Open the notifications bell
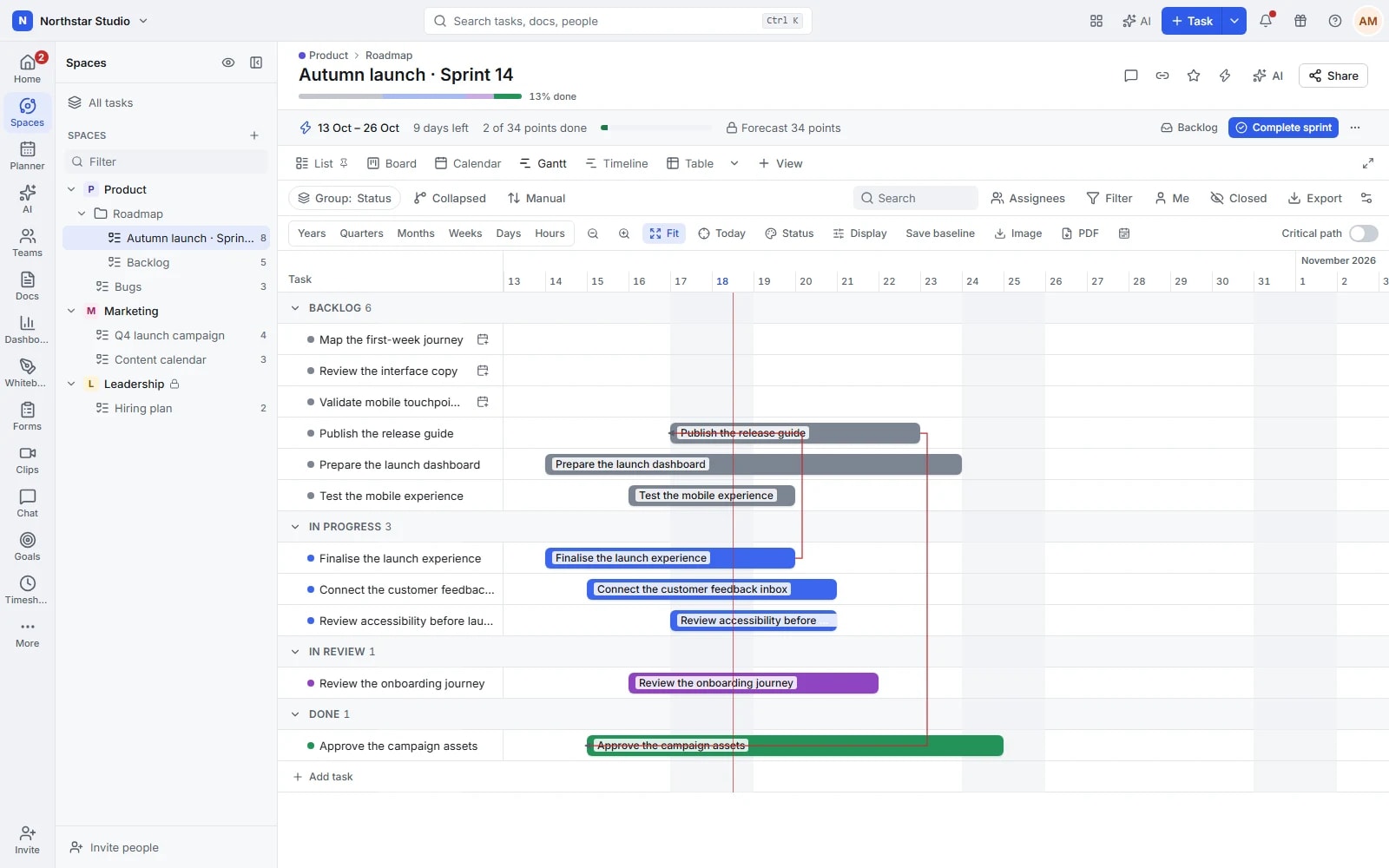 [1266, 21]
